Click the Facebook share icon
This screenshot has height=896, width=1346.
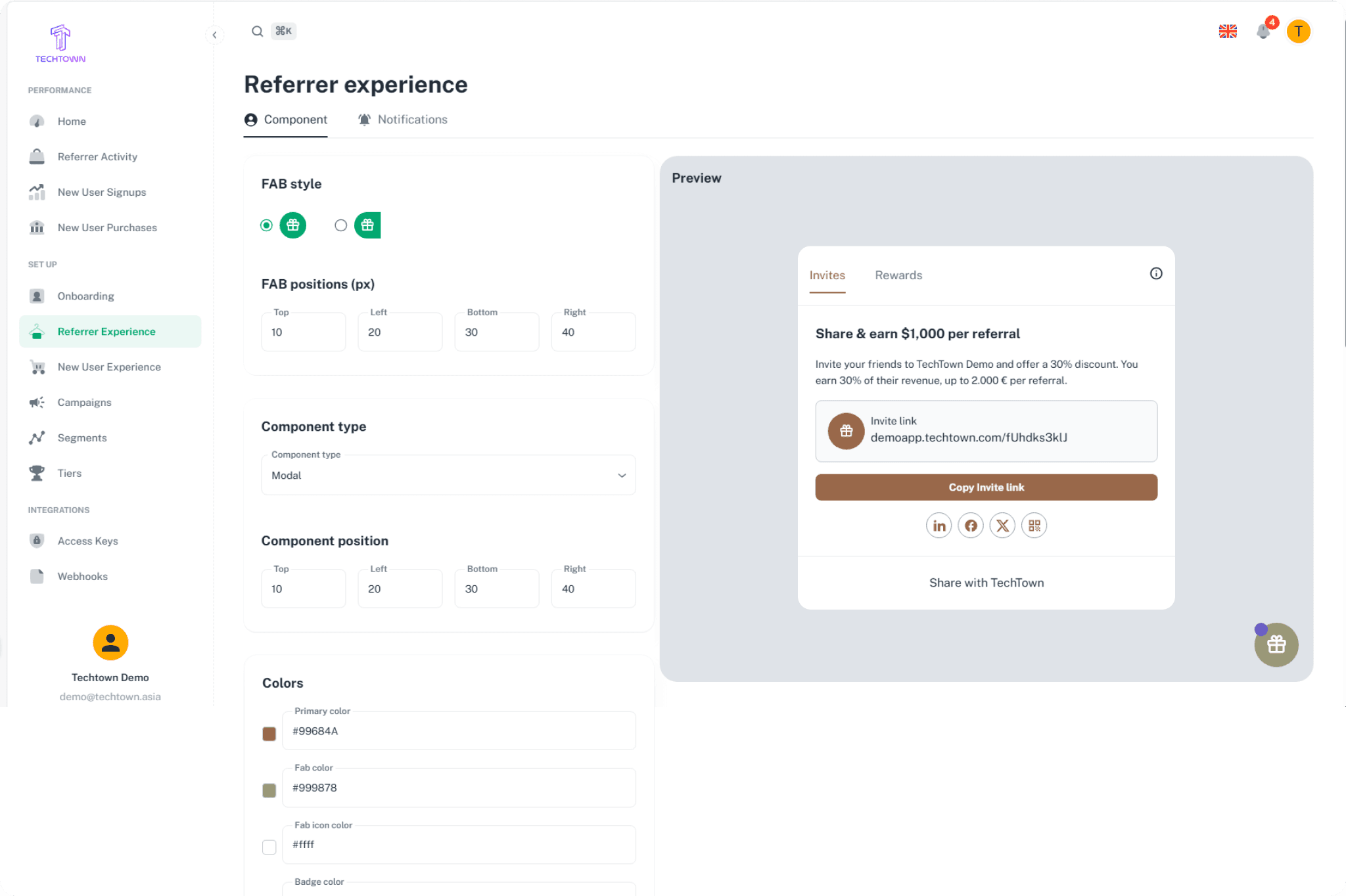point(971,526)
